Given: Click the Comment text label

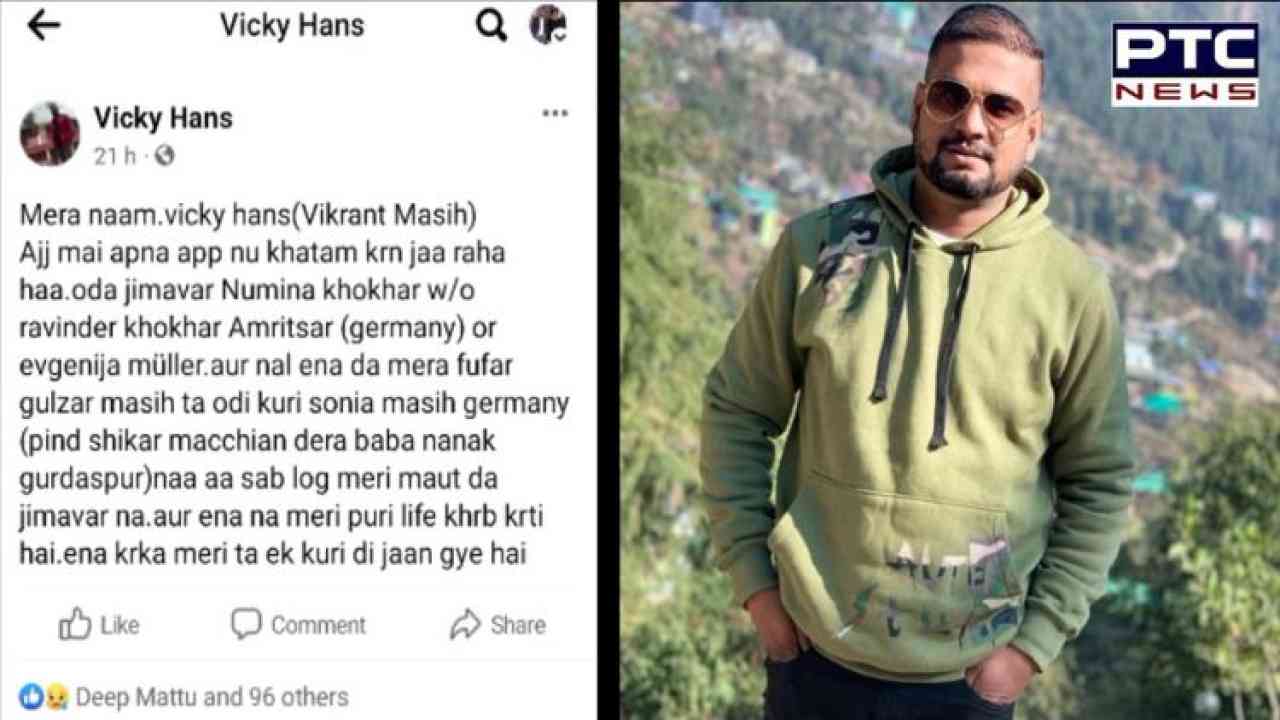Looking at the screenshot, I should [x=318, y=626].
